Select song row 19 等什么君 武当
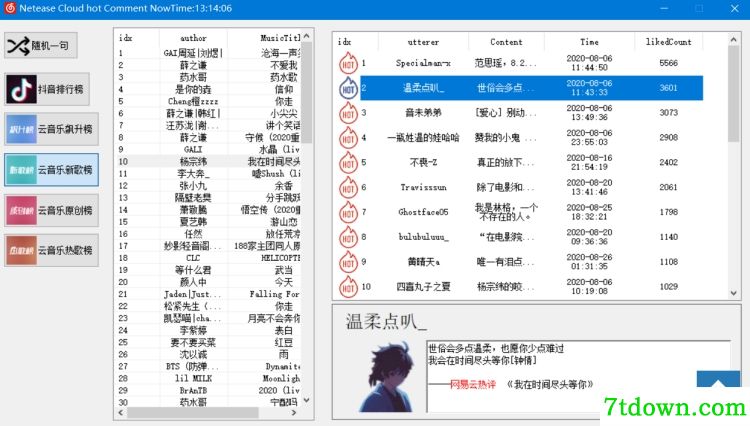Viewport: 750px width, 426px height. [x=209, y=270]
